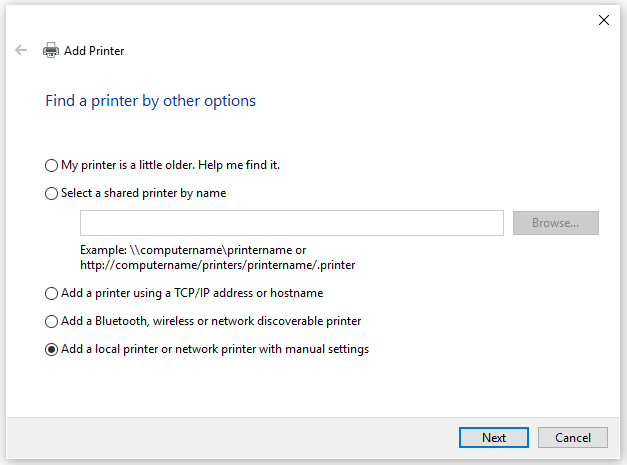627x465 pixels.
Task: Click the 'Select a shared printer by name' label text
Action: [143, 193]
